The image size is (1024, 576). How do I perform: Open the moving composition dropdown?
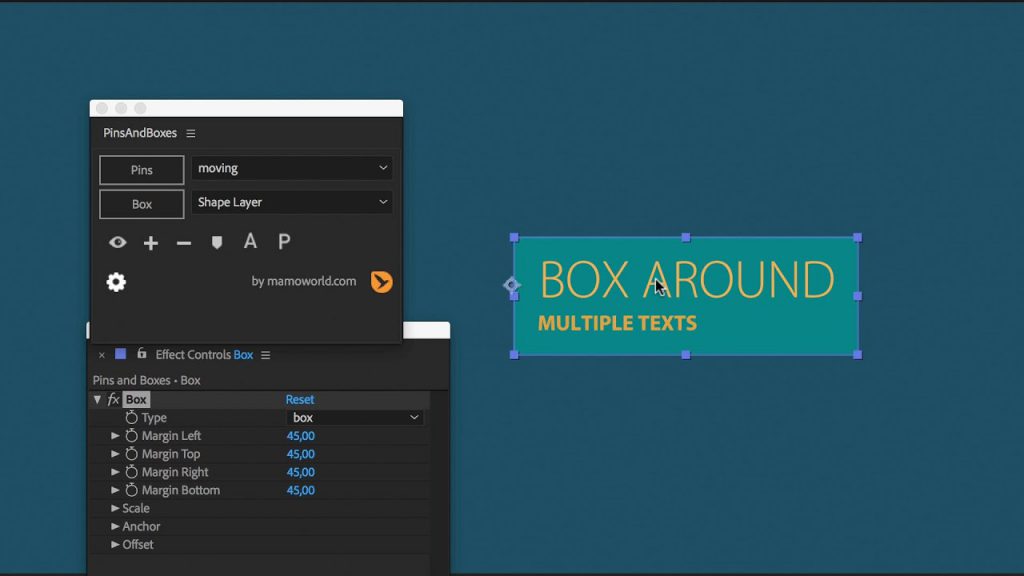click(x=292, y=168)
